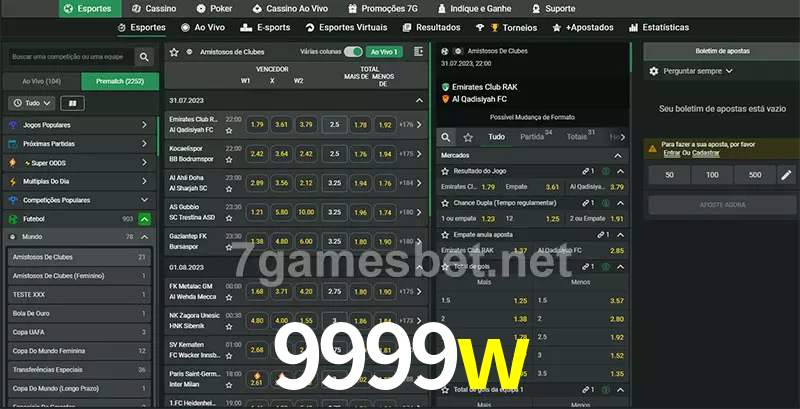Open the E-sports sub-tab

point(265,28)
